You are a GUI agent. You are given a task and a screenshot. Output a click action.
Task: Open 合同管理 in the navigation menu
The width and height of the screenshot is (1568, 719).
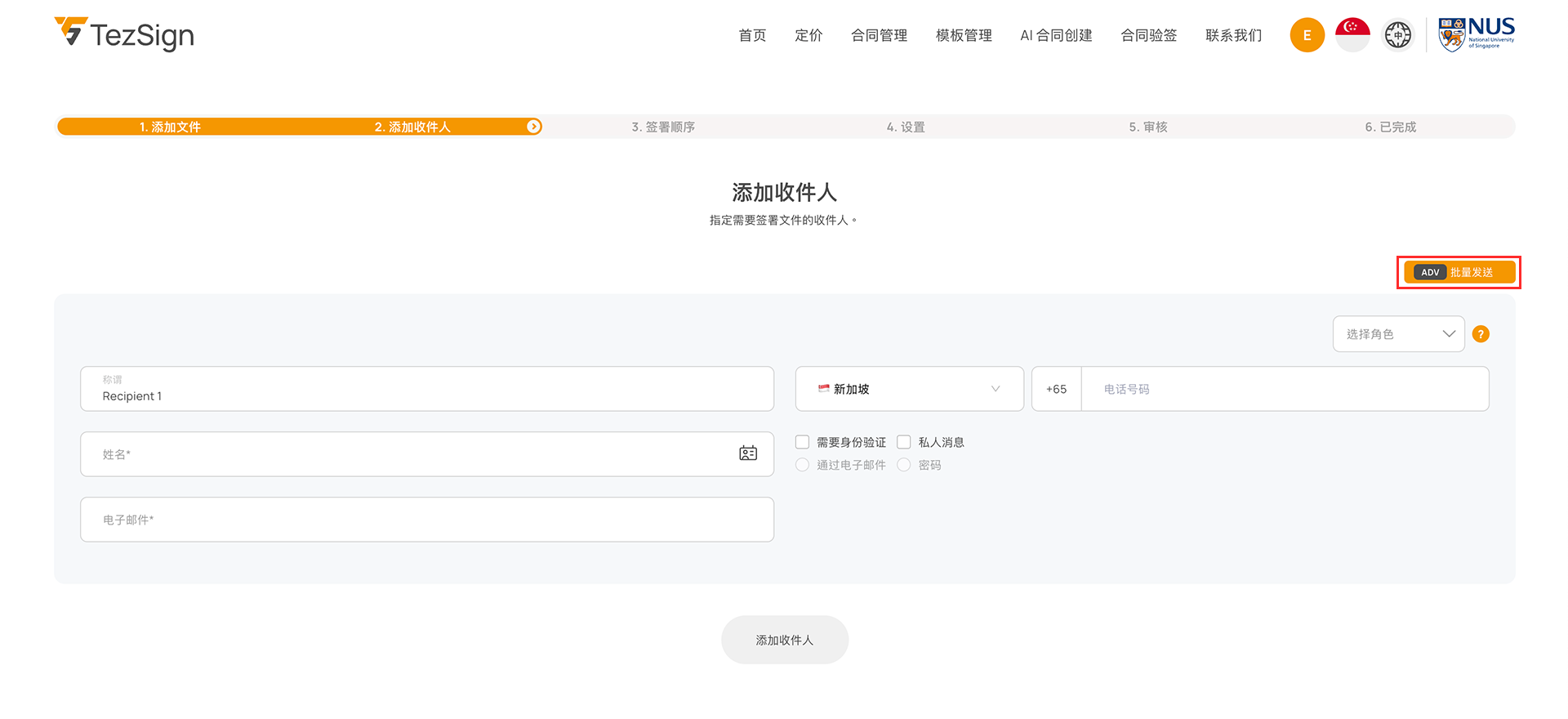879,35
